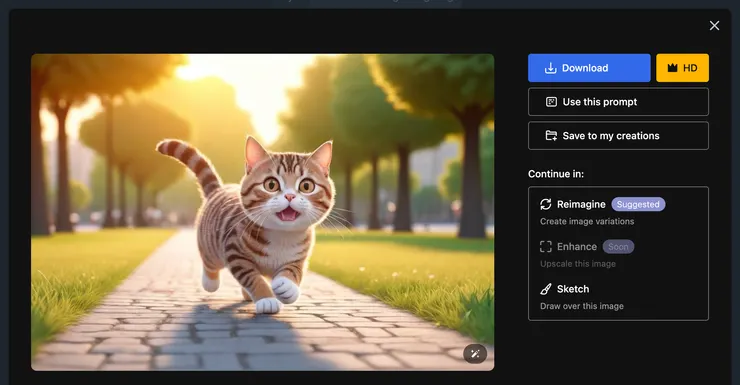Click the prompt icon in Use this prompt

pos(551,102)
